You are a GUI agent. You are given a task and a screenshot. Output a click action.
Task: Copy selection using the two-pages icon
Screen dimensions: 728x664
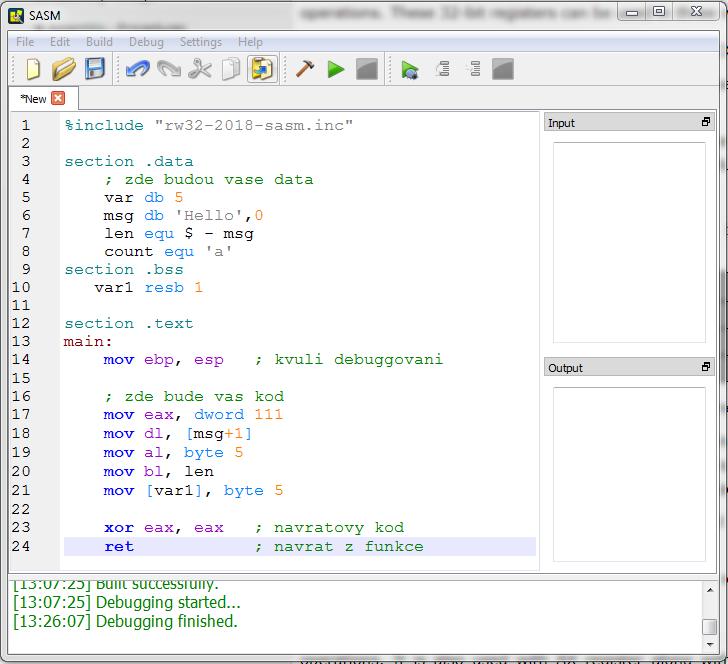(231, 70)
